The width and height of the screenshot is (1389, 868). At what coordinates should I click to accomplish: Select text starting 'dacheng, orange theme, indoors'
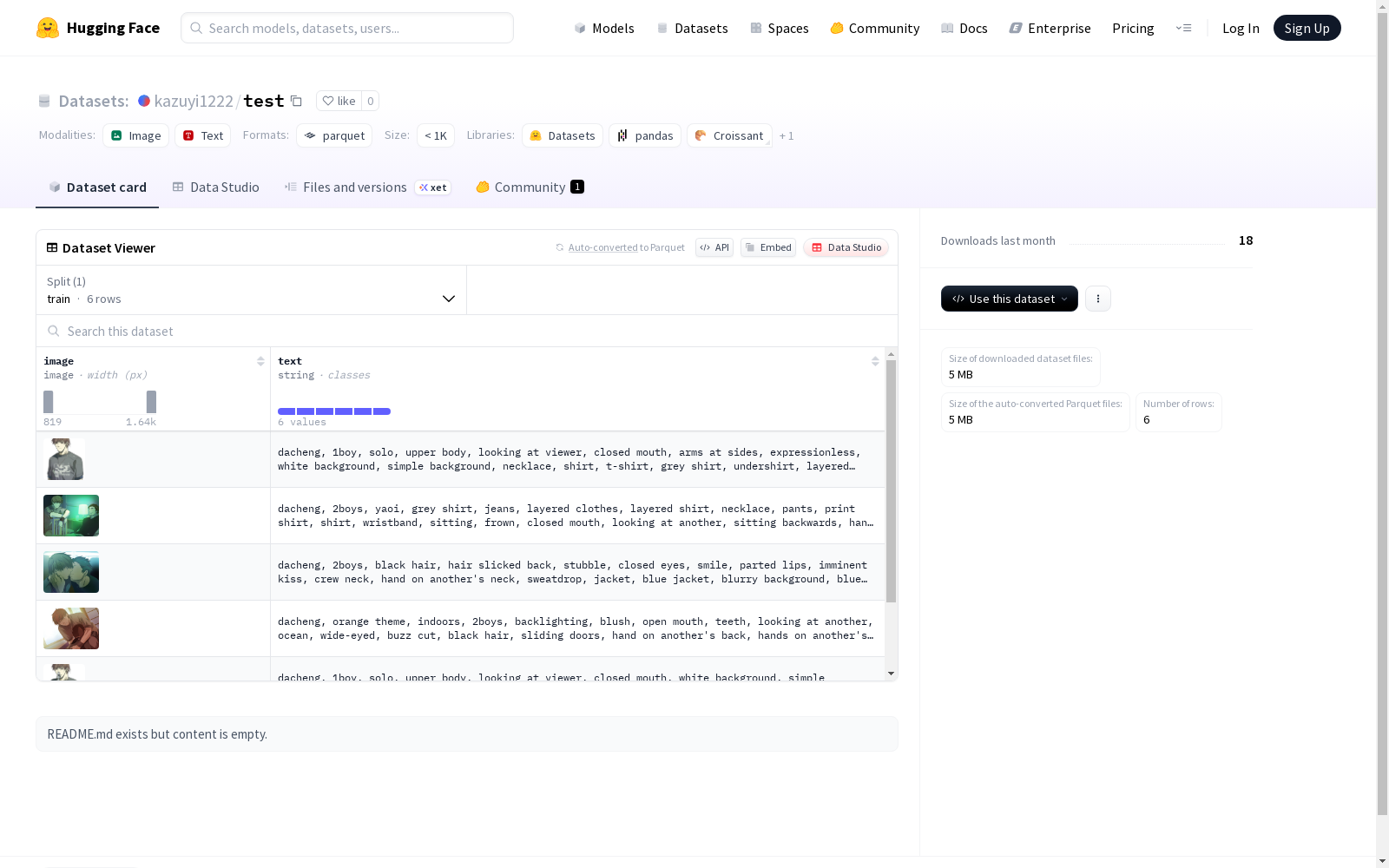tap(576, 628)
